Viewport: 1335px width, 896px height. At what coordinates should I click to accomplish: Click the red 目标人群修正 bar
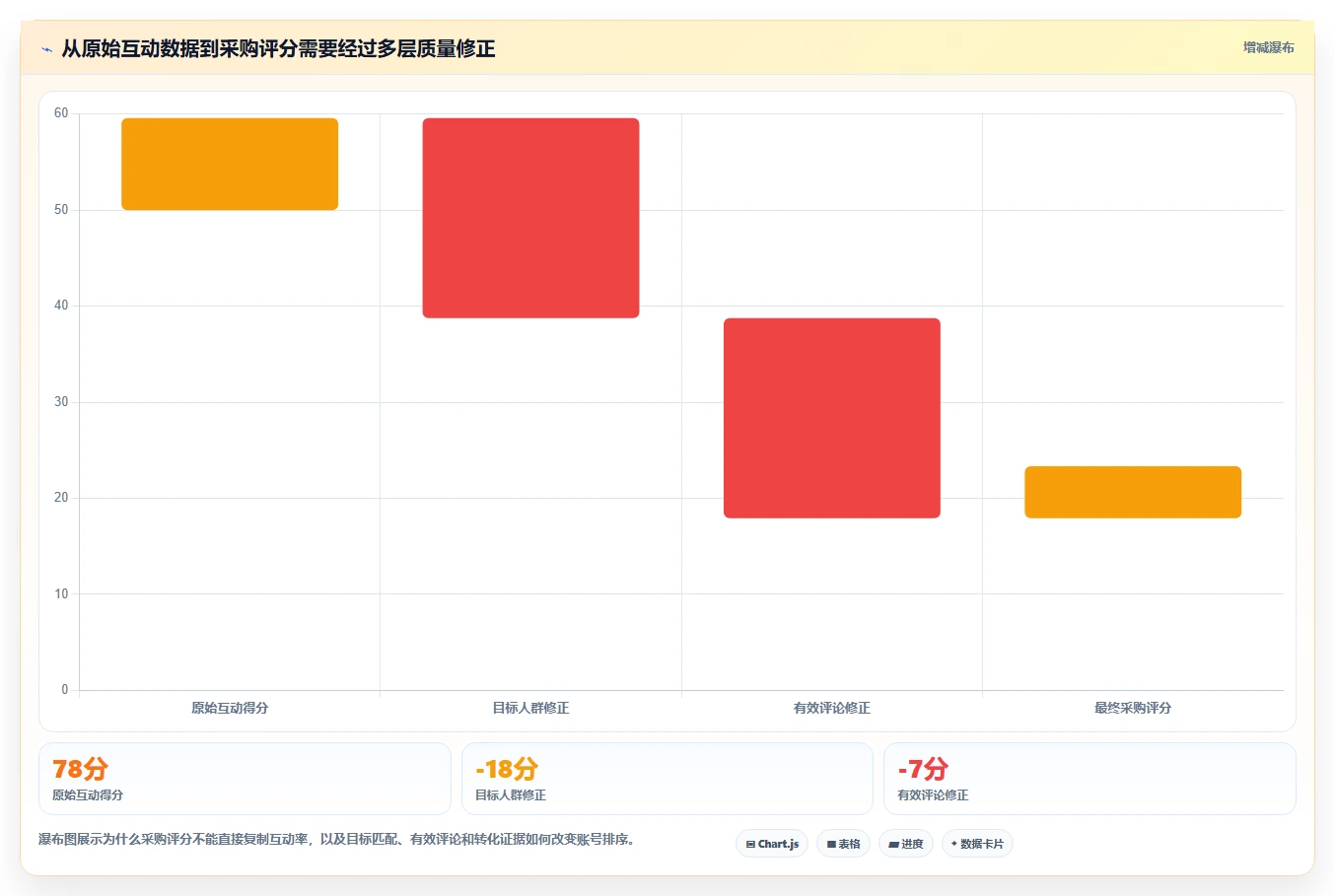point(530,218)
